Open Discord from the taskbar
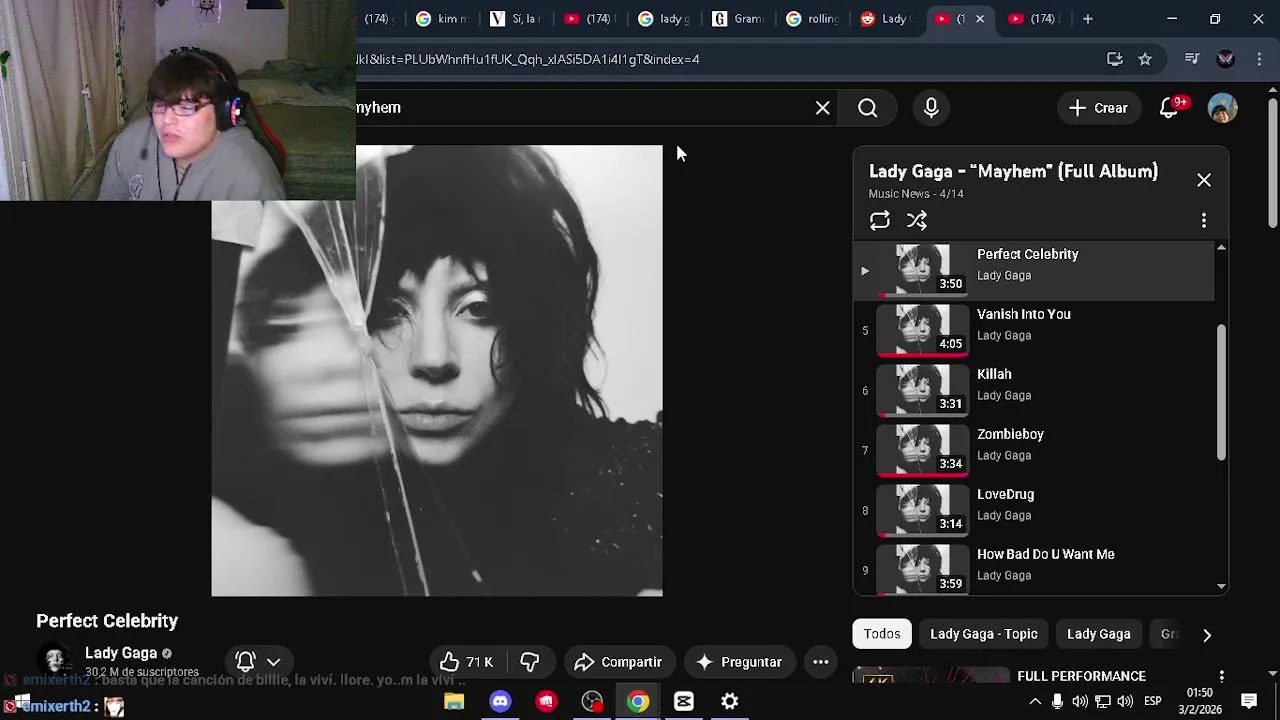Screen dimensions: 1280x720 [x=500, y=702]
